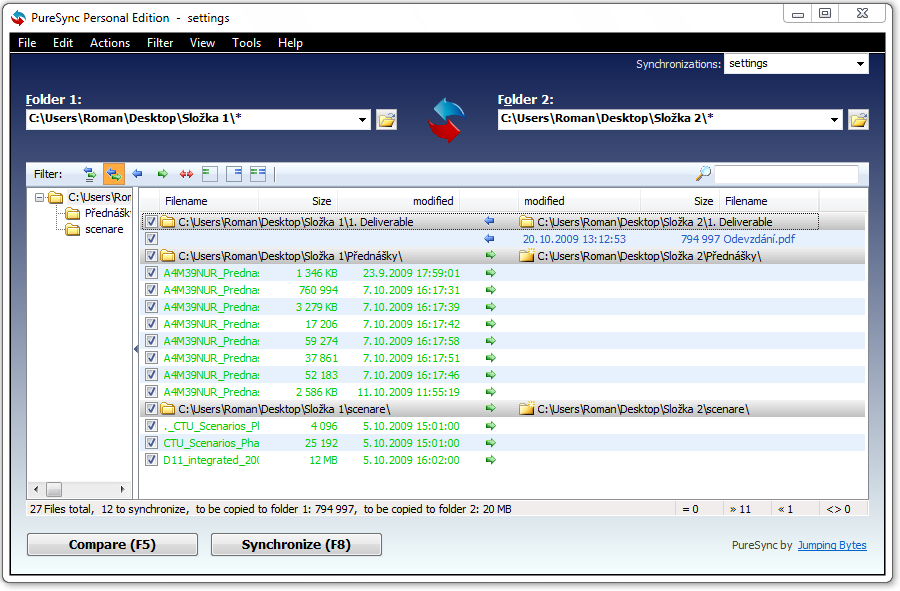Open the Jumping Bytes link

832,545
